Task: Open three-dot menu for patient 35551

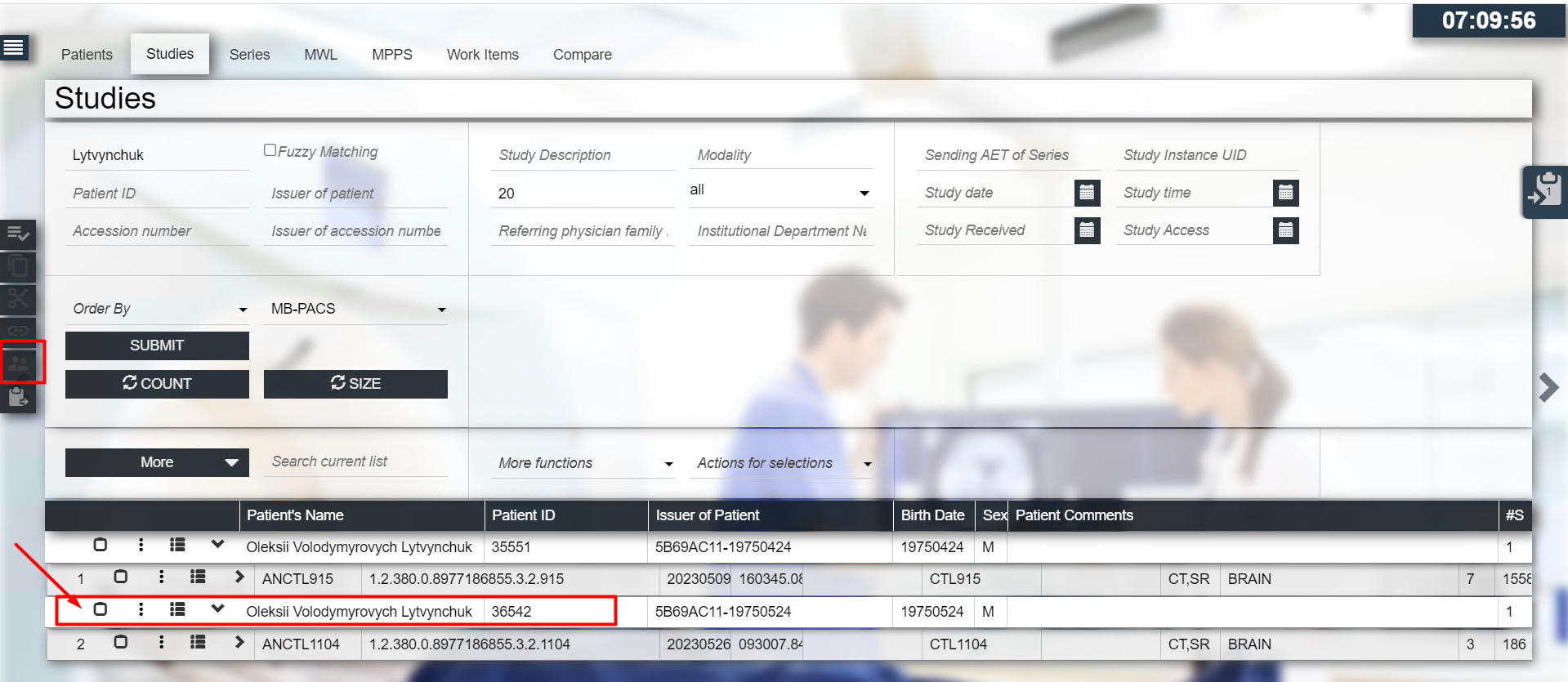Action: [x=141, y=546]
